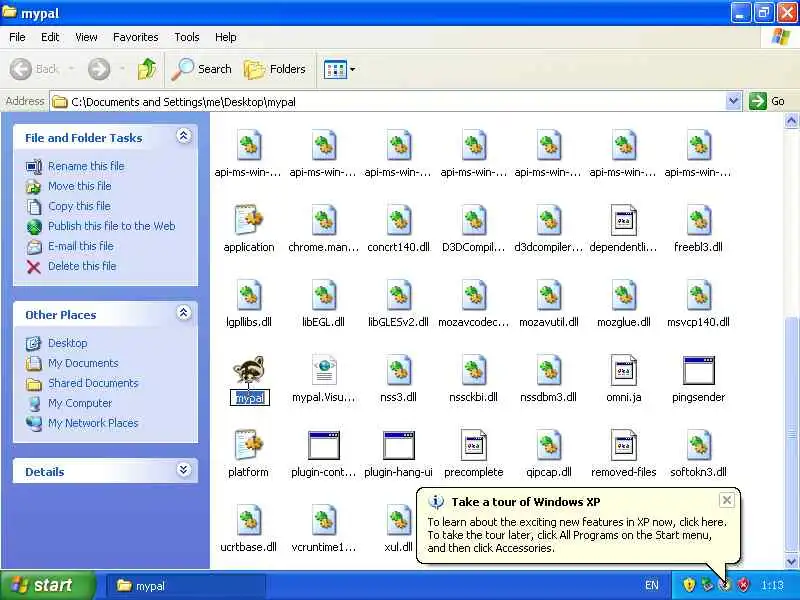Select the vcruntime1... file icon

(x=323, y=520)
